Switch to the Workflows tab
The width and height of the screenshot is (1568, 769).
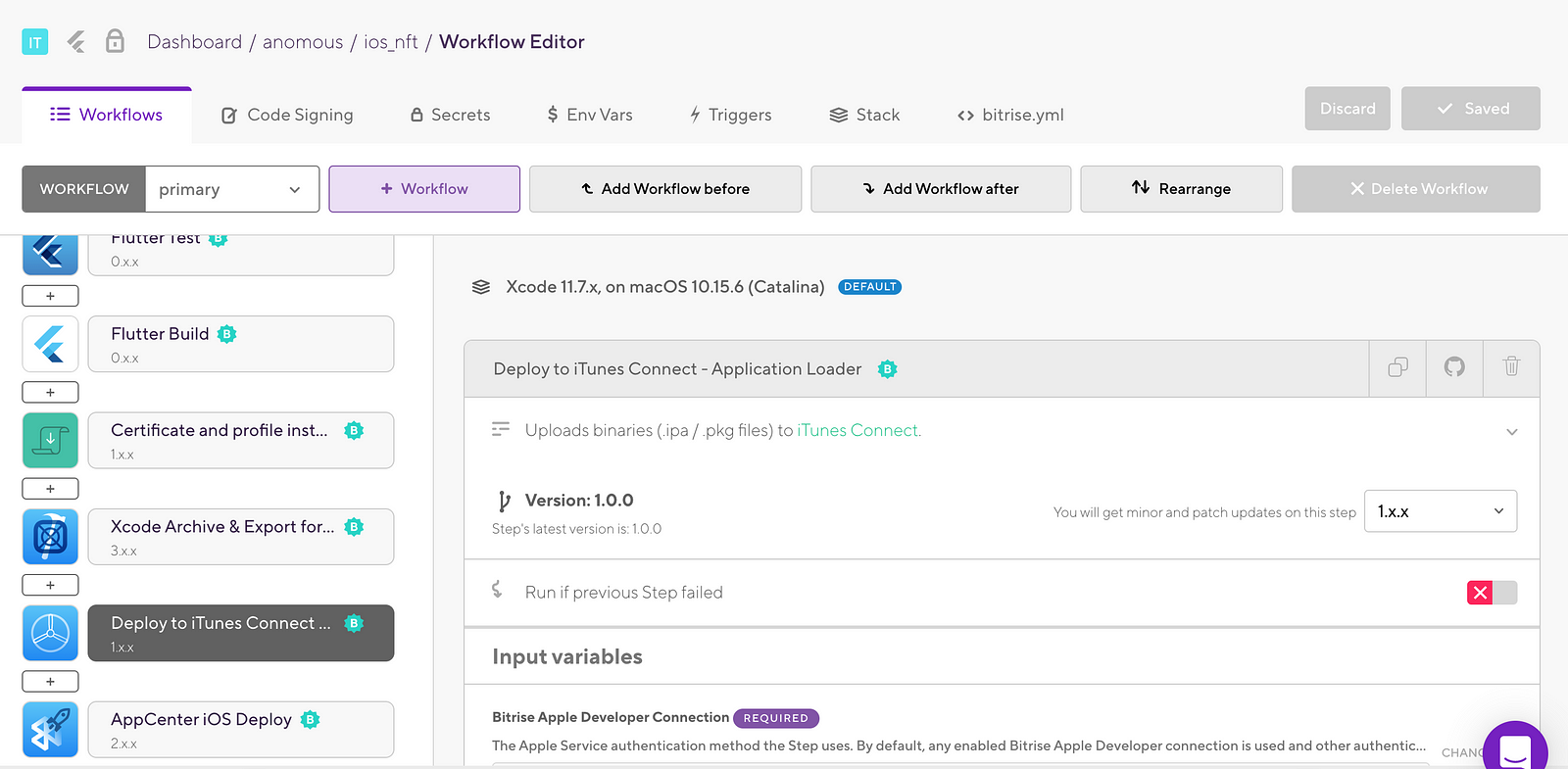pos(107,115)
